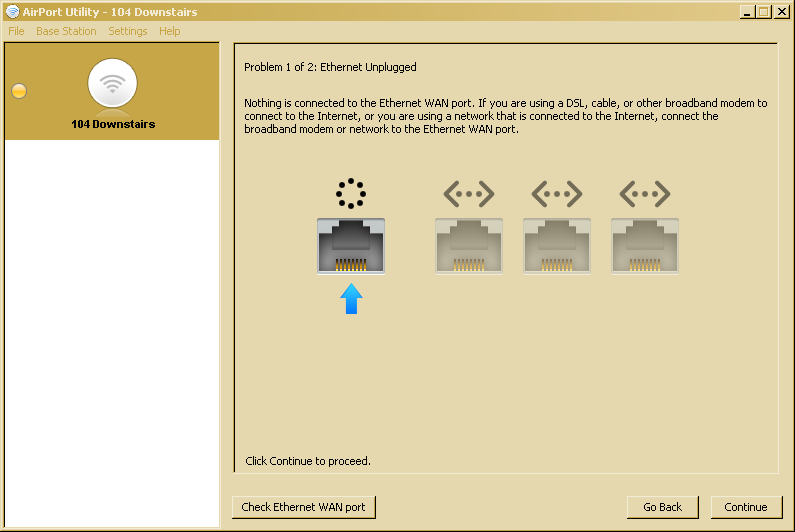Minimize the AirPort Utility window
Screen dimensions: 795x532
pos(747,12)
